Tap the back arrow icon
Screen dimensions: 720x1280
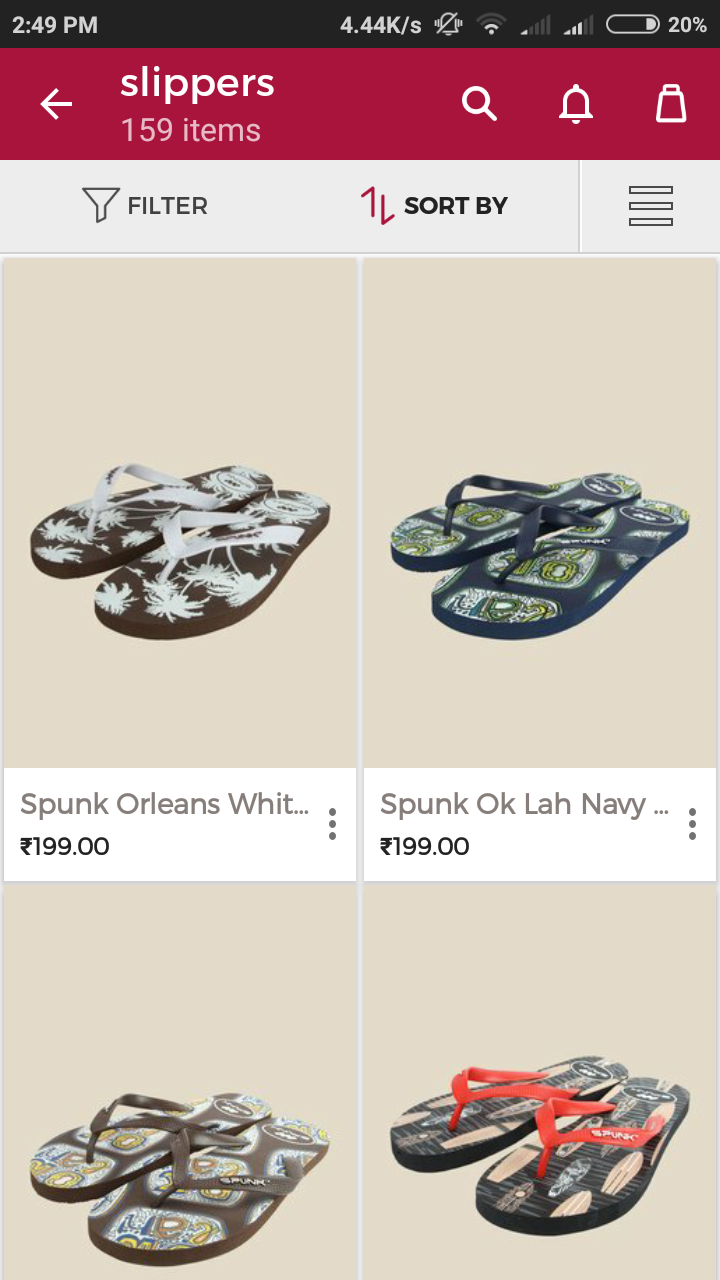56,104
